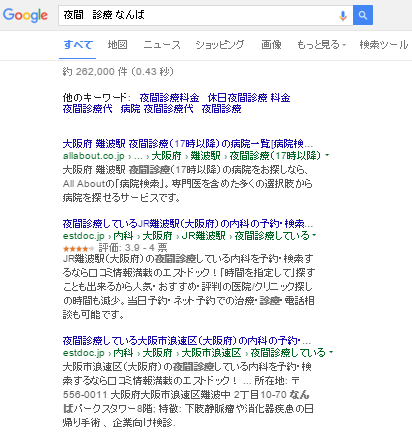Click the blue magnifier search button
The width and height of the screenshot is (412, 438).
tap(363, 15)
